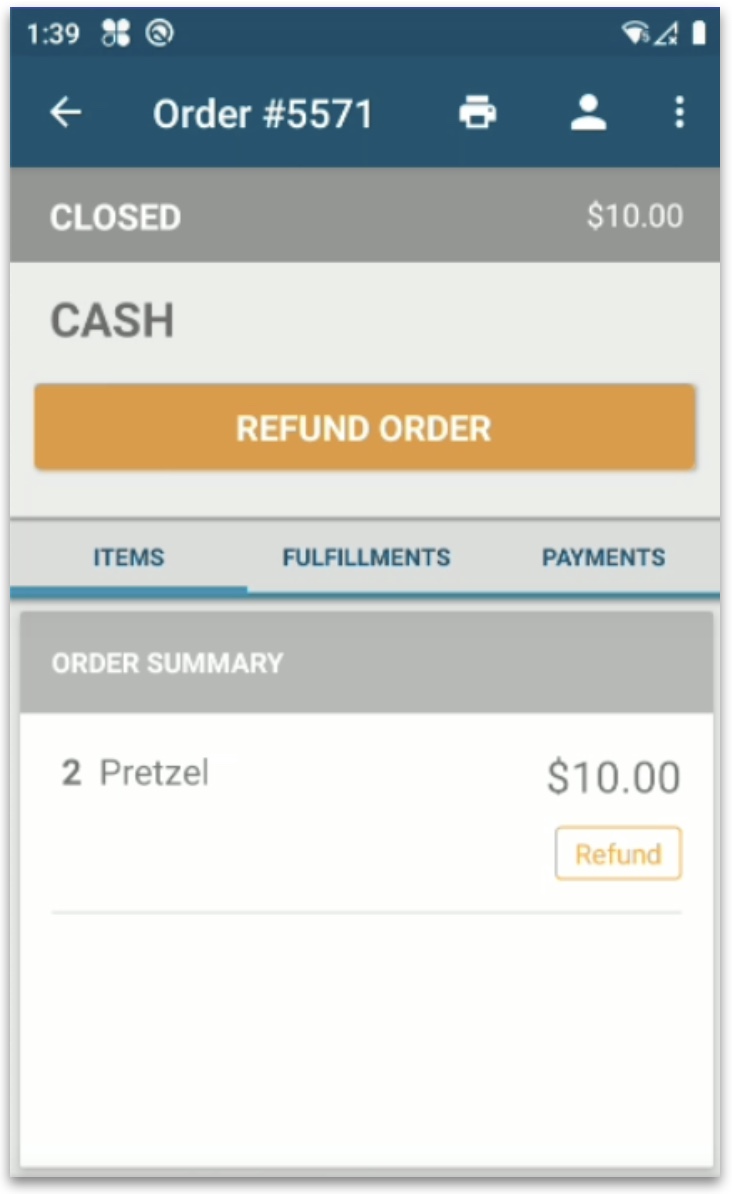732x1194 pixels.
Task: Tap the Wi-Fi status icon
Action: [635, 32]
